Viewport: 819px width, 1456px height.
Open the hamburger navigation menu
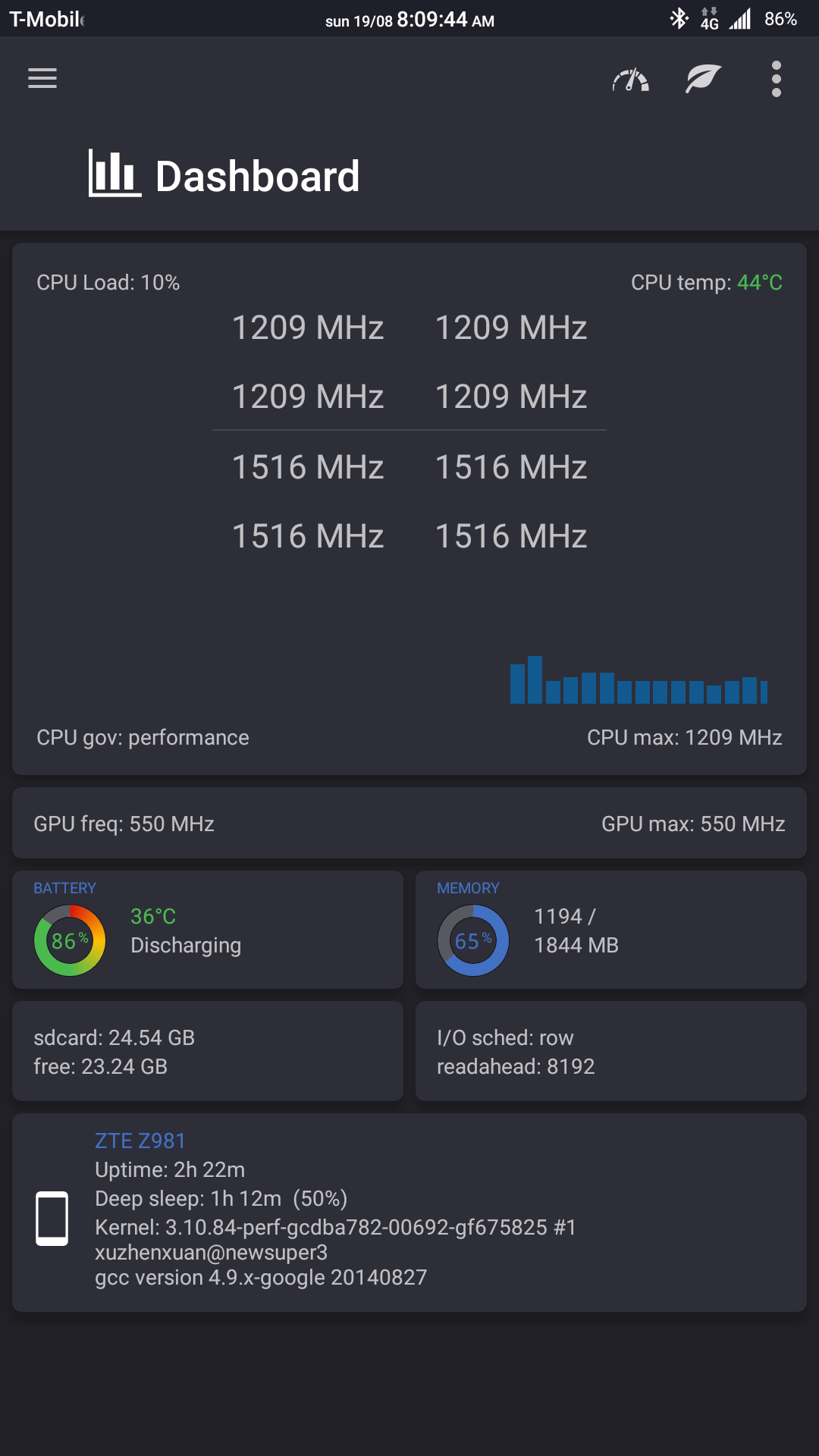(x=42, y=78)
